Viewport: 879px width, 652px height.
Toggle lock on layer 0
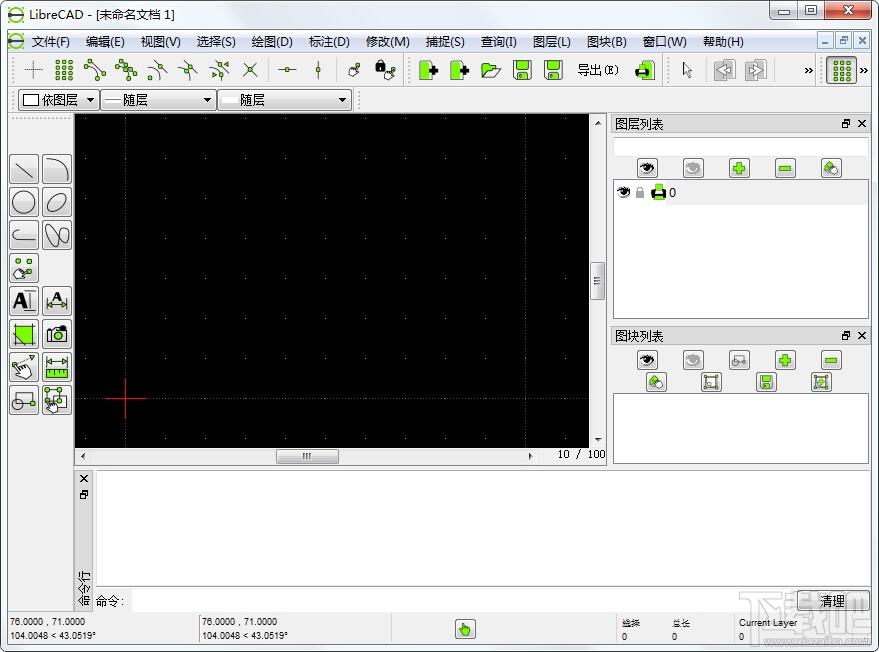[640, 192]
